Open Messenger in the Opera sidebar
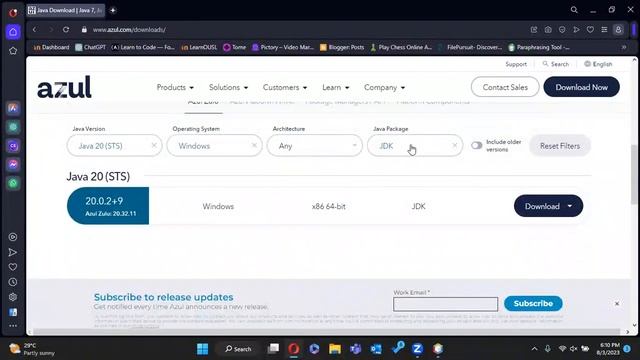Viewport: 640px width, 360px height. tap(13, 164)
